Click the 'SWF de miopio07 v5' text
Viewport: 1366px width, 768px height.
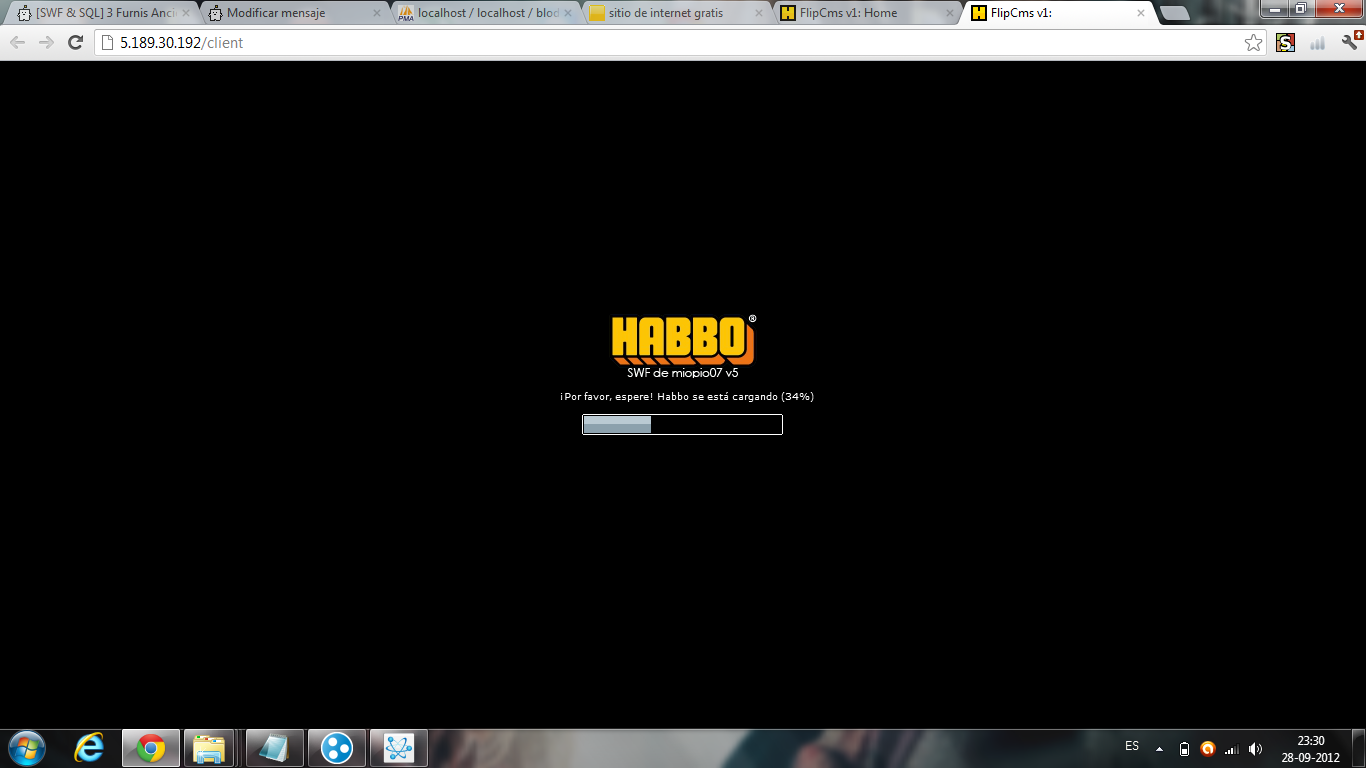tap(683, 372)
